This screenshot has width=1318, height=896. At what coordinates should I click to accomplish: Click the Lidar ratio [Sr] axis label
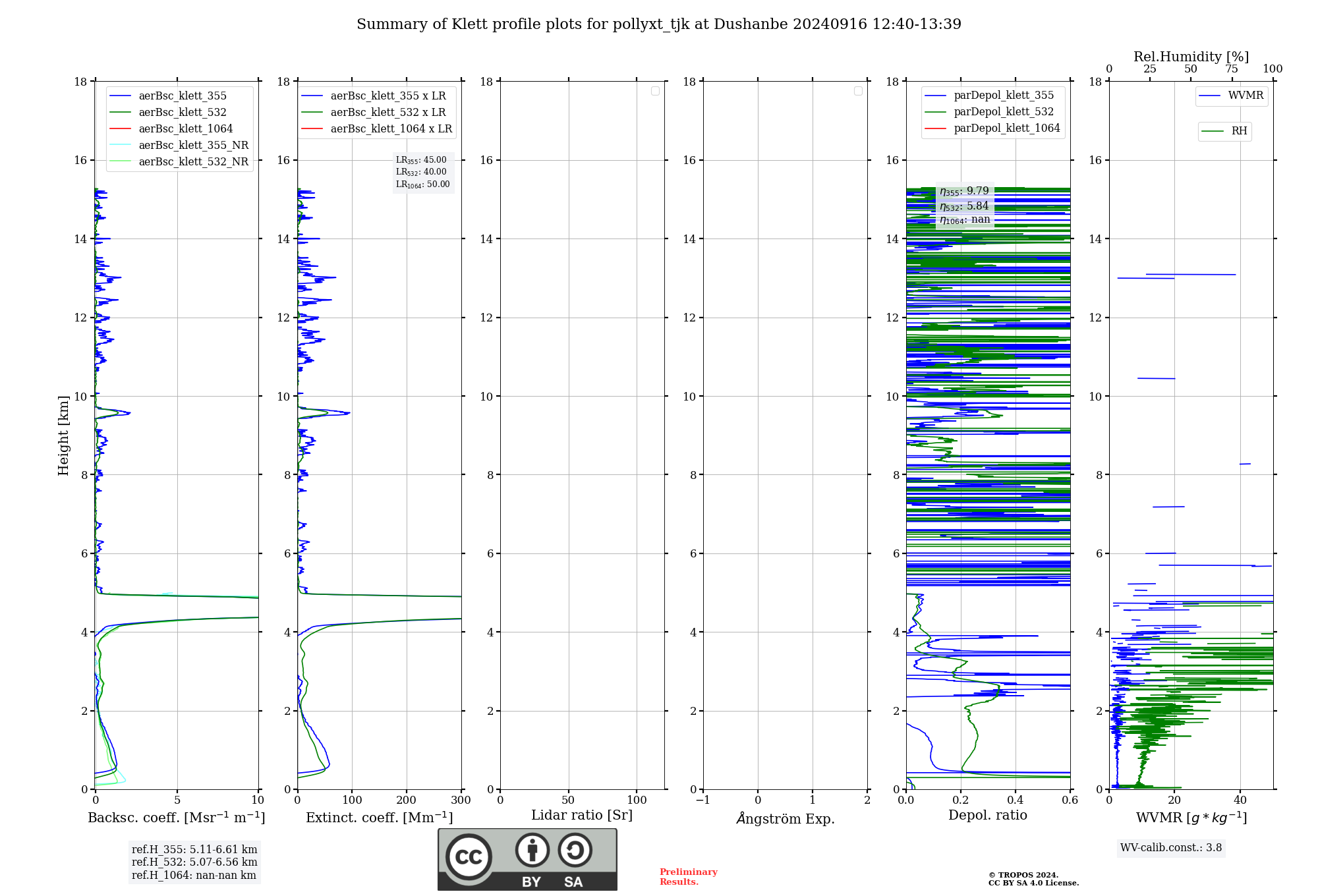582,816
